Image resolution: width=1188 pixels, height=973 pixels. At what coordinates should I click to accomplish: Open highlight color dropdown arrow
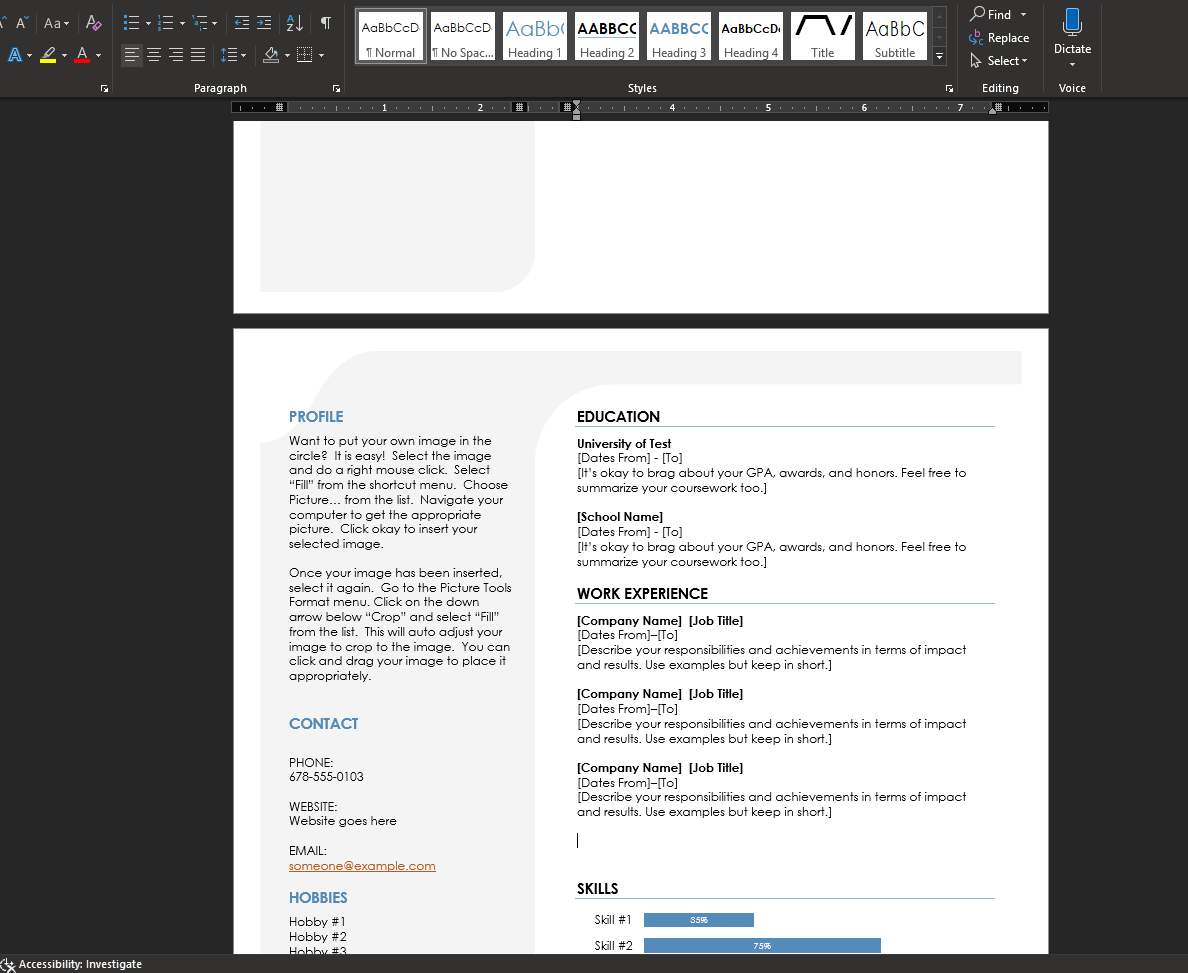coord(64,55)
